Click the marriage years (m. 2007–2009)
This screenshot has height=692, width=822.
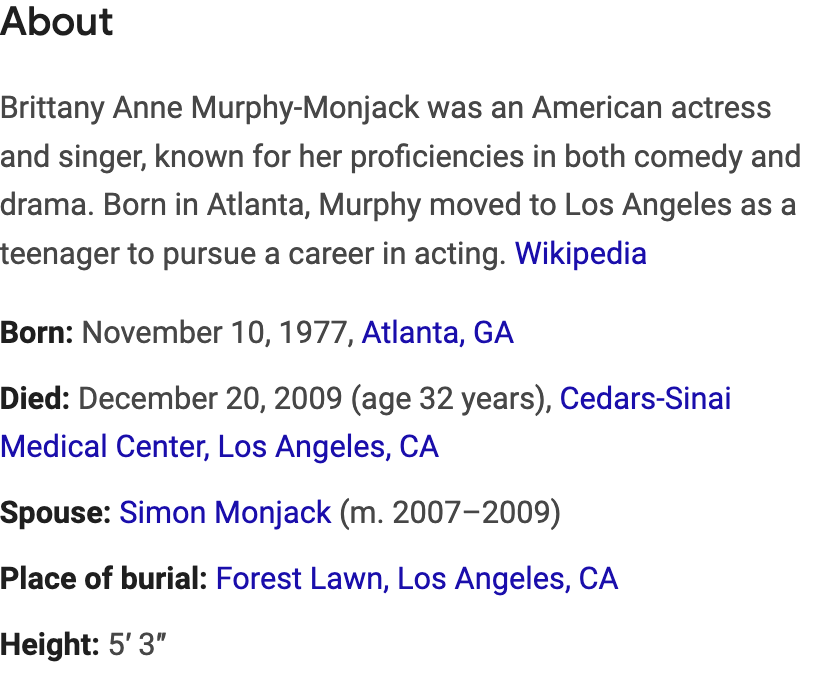tap(450, 513)
